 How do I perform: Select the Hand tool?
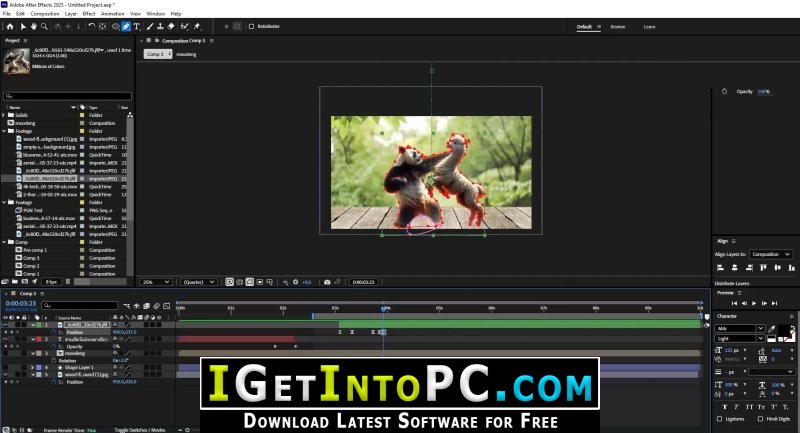coord(33,26)
